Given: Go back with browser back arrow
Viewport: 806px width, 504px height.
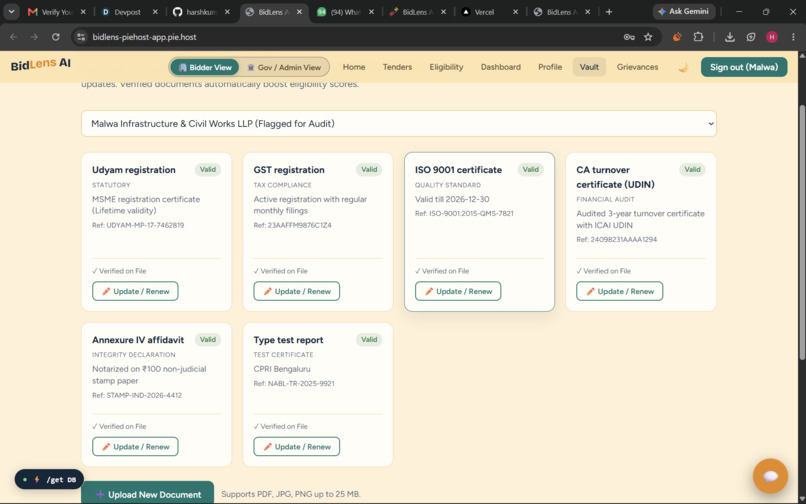Looking at the screenshot, I should (x=13, y=37).
